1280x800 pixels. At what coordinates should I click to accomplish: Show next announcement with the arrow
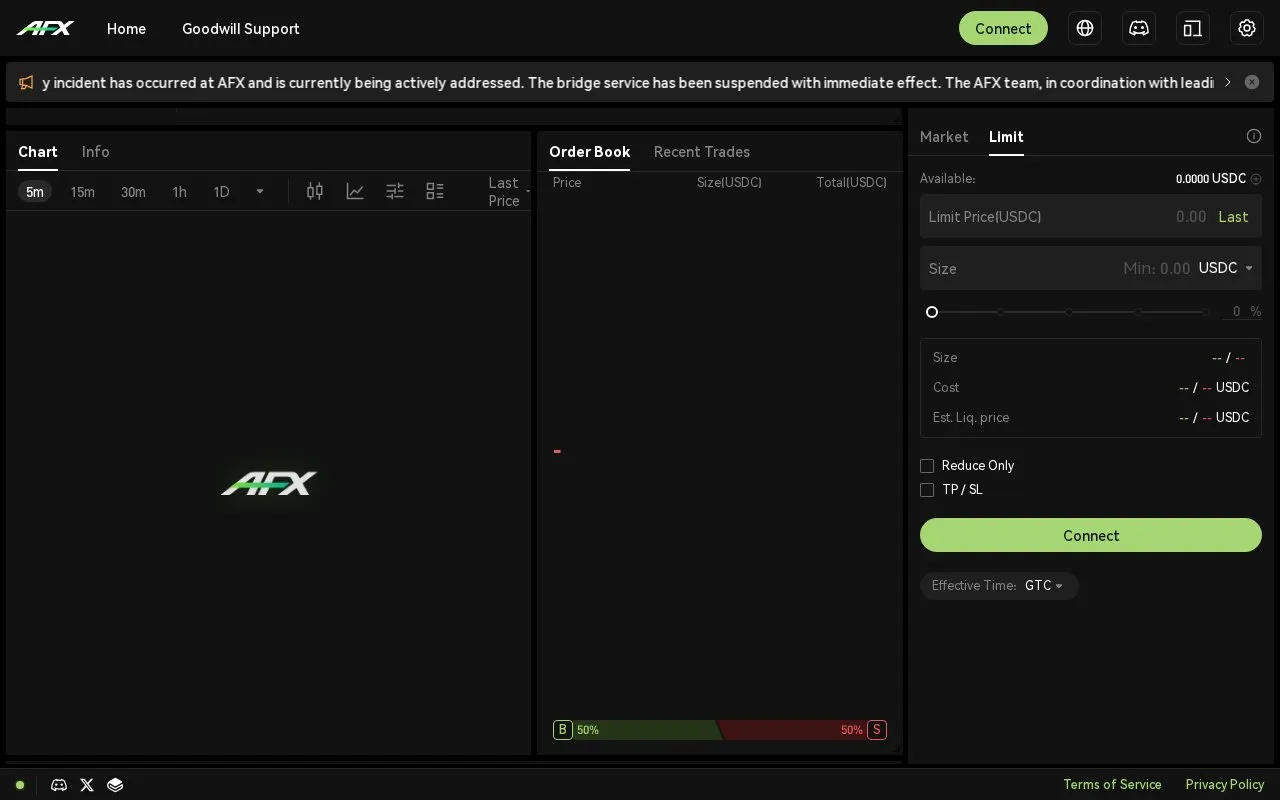1228,82
